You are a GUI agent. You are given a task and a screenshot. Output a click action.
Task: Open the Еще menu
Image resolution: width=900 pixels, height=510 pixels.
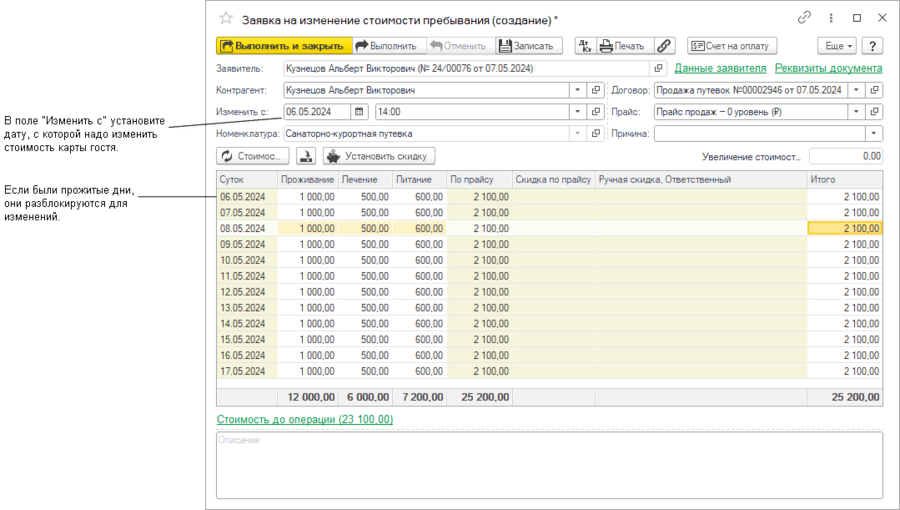tap(837, 46)
